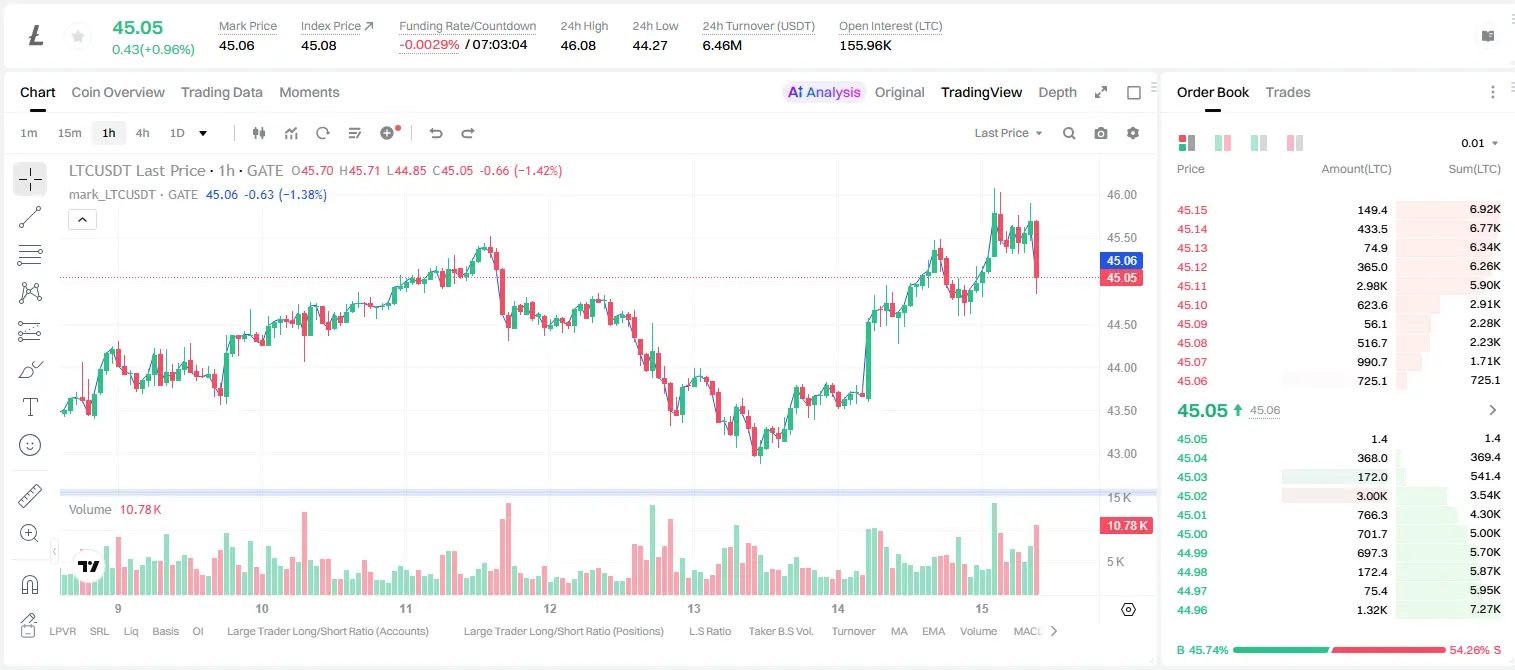Click the AI Analysis button
1515x670 pixels.
tap(824, 92)
